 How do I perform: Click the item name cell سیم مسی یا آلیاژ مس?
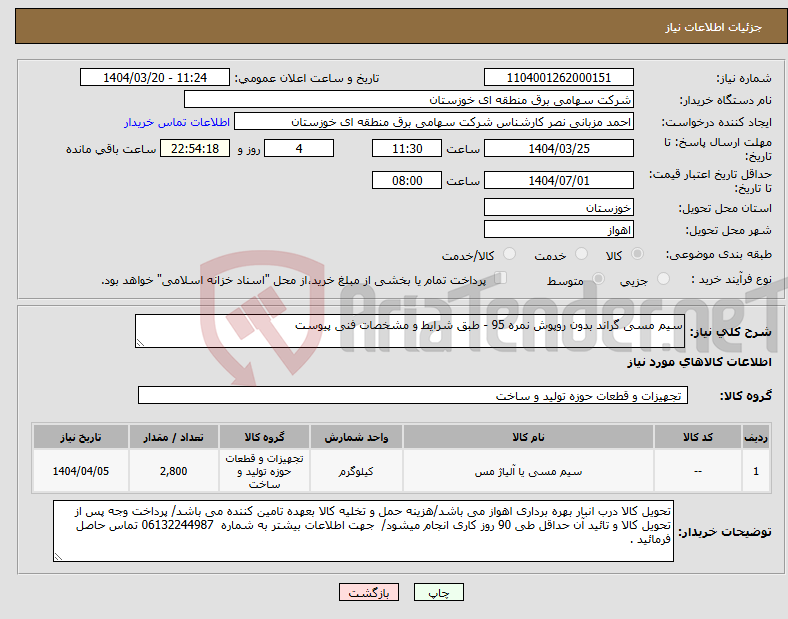528,471
